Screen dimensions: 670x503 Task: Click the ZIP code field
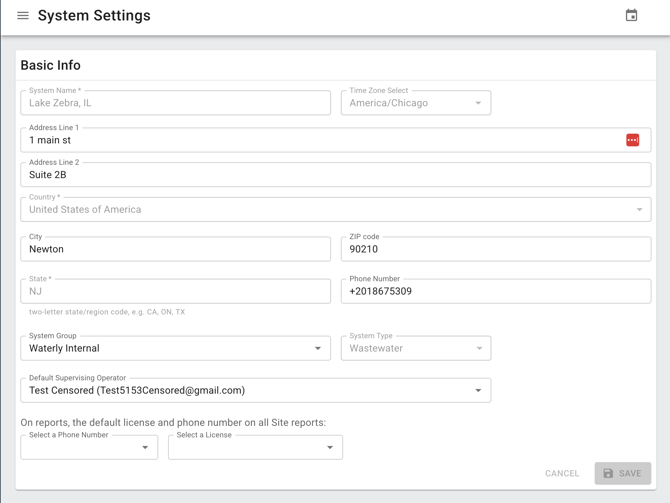click(x=495, y=250)
